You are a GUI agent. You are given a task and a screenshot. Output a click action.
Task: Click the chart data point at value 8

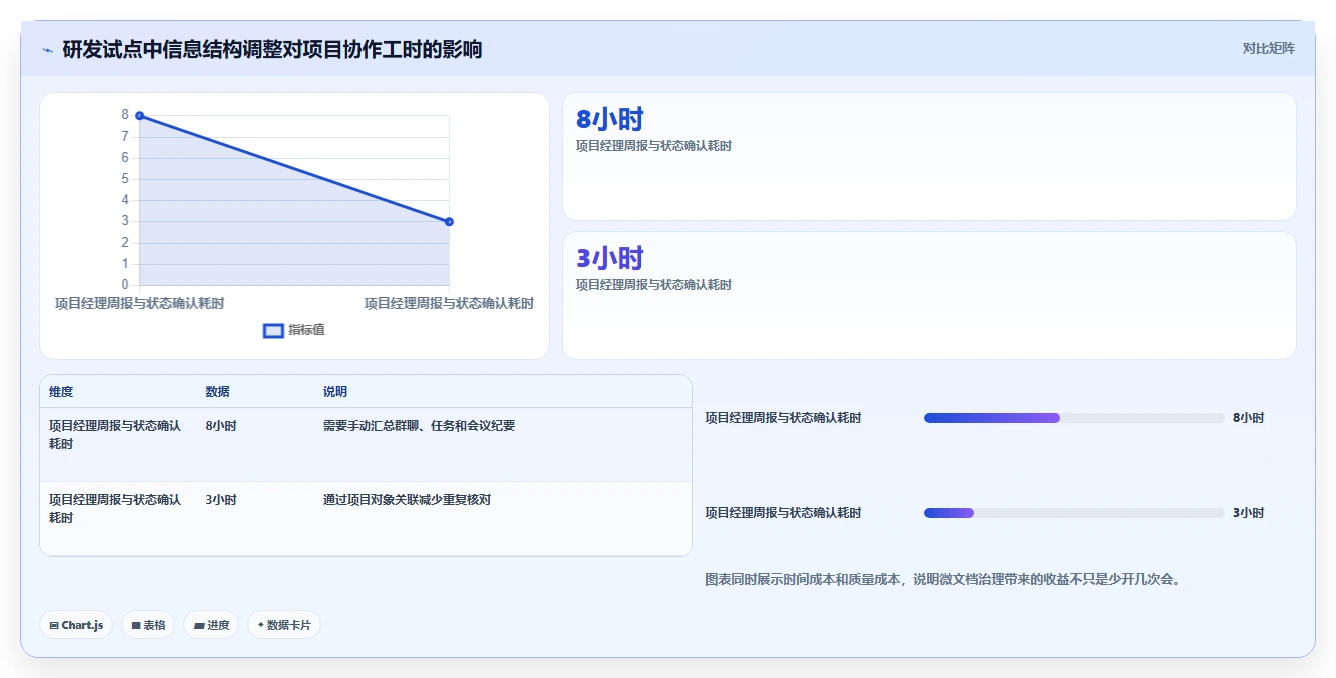click(x=139, y=116)
